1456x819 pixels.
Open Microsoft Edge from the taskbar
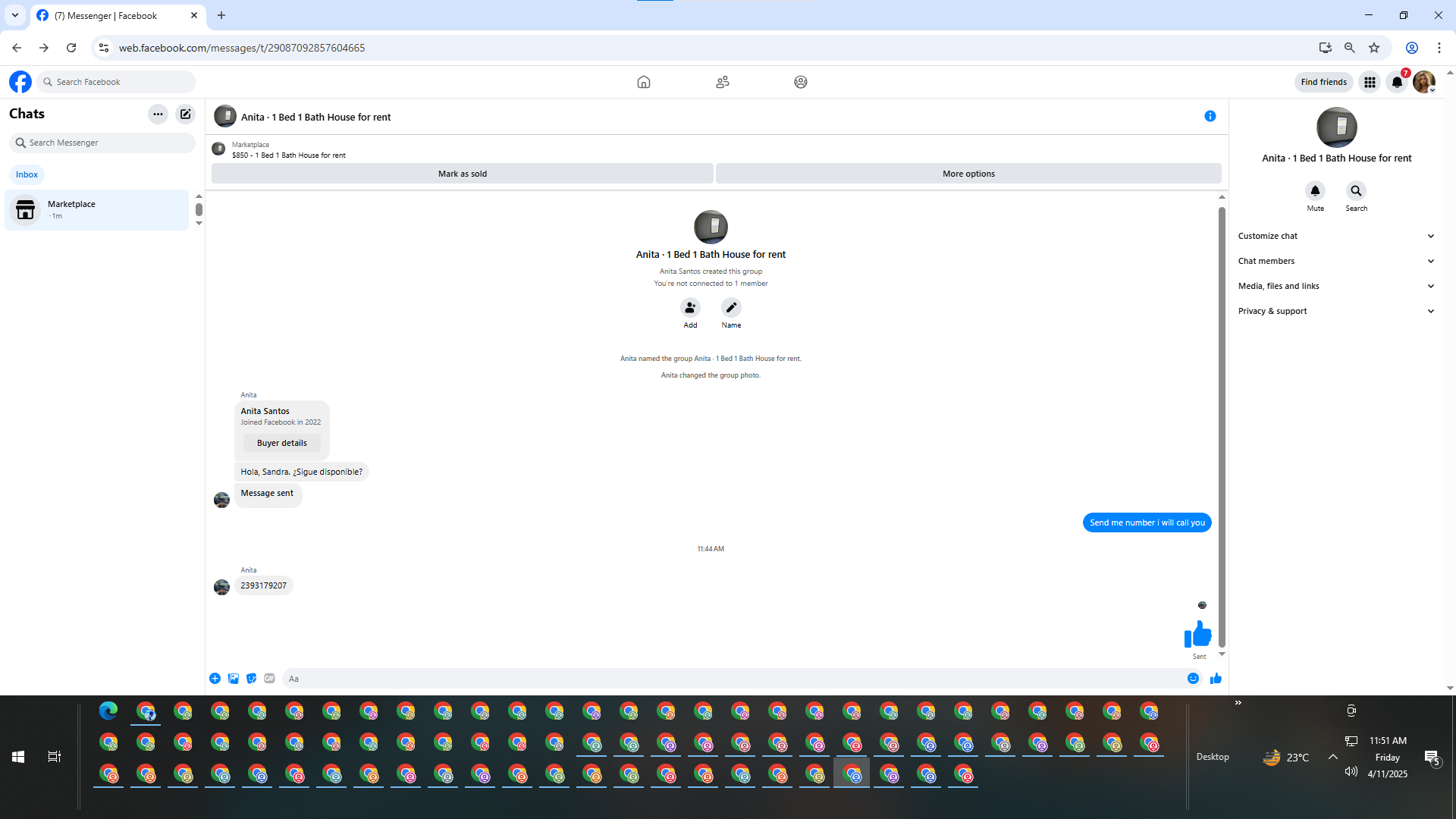pos(108,711)
